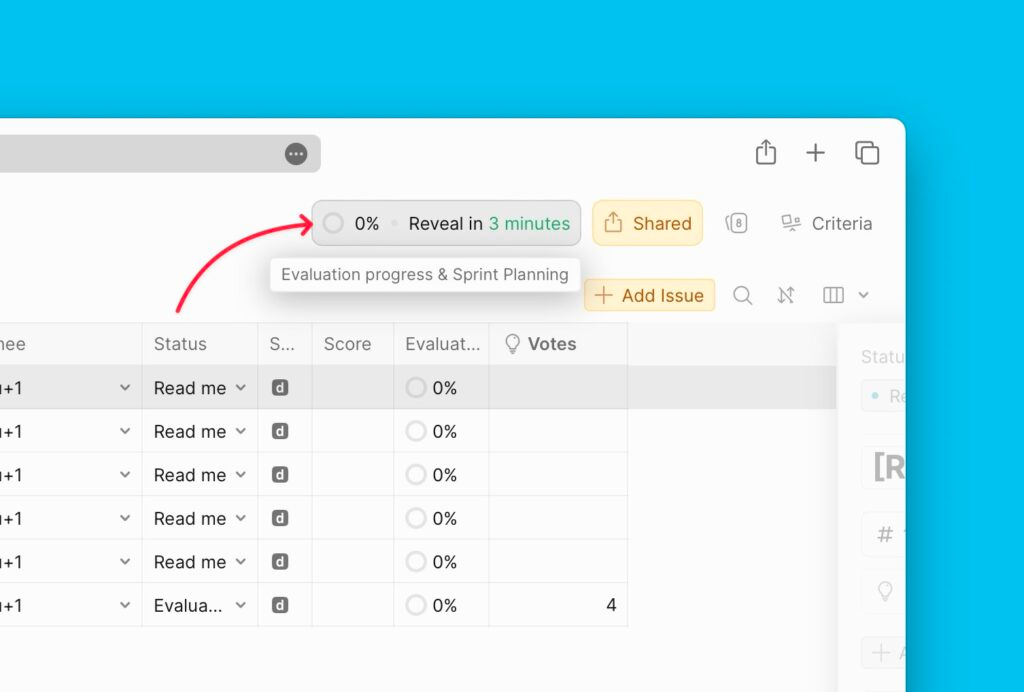This screenshot has height=692, width=1024.
Task: Click the ellipsis icon in address bar
Action: click(x=295, y=153)
